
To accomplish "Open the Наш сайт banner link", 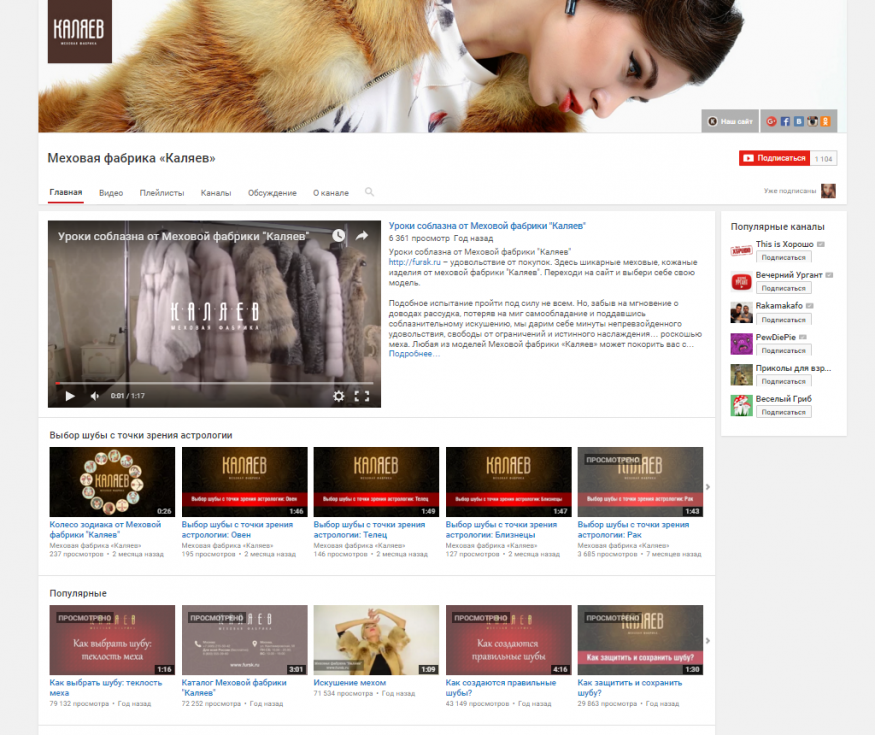I will pyautogui.click(x=730, y=121).
